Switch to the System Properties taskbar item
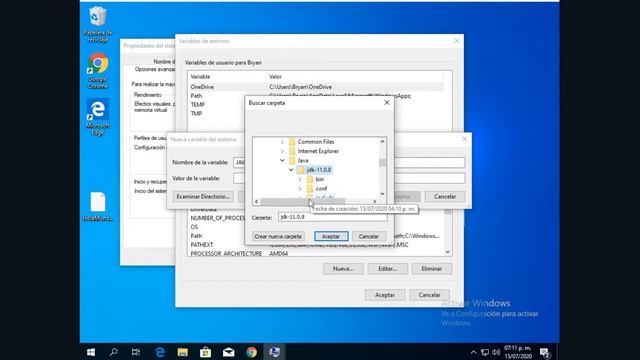 274,352
